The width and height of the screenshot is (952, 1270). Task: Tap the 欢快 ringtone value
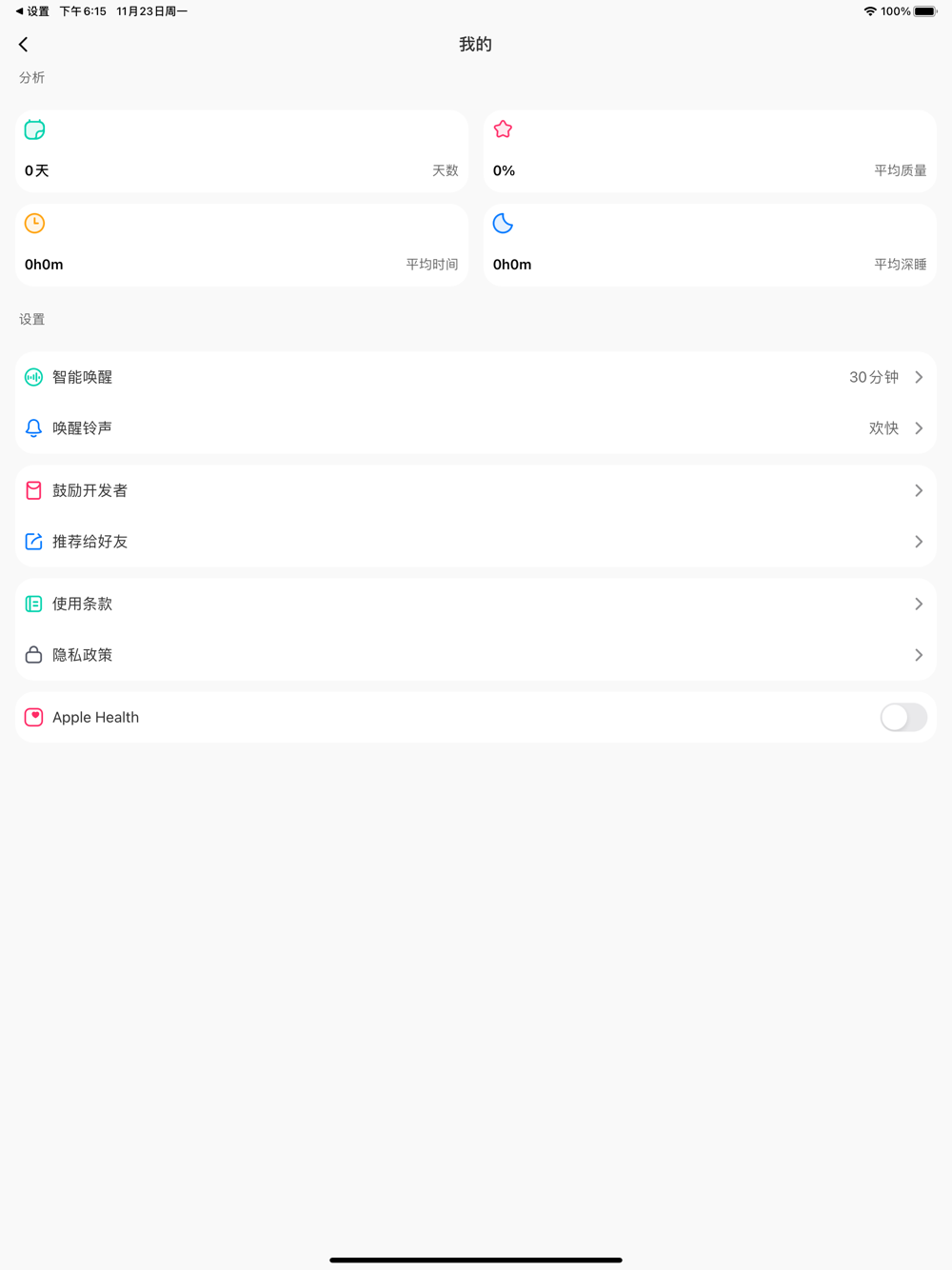pyautogui.click(x=883, y=428)
